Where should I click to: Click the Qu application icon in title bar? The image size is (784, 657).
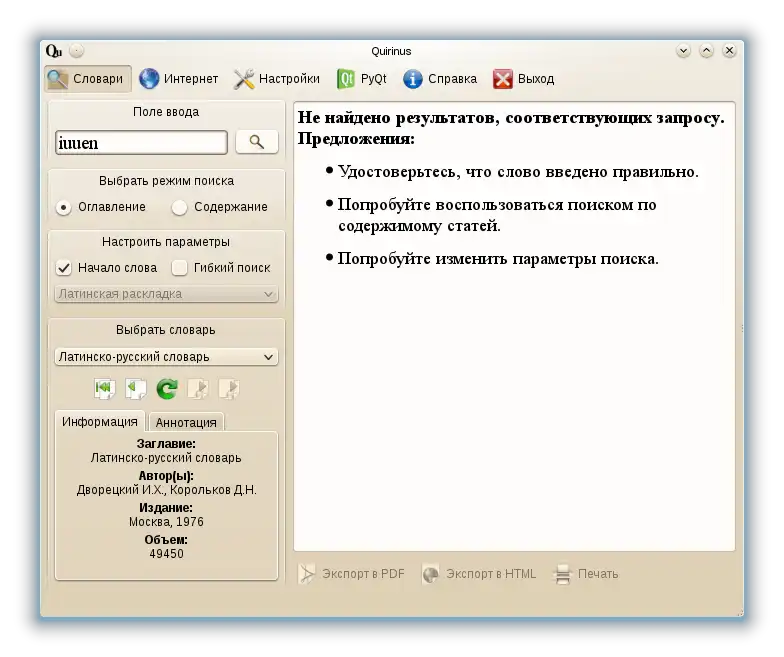[54, 51]
